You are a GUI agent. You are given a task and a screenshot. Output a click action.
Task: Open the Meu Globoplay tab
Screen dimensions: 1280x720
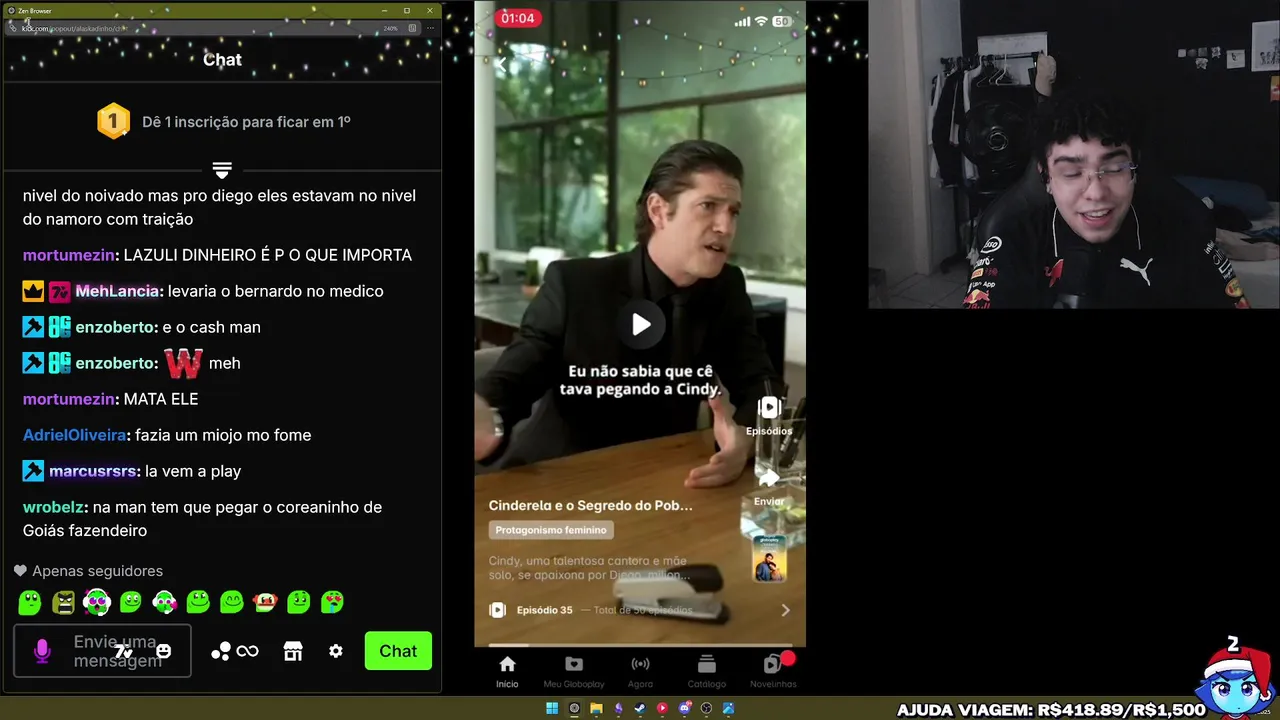point(574,671)
